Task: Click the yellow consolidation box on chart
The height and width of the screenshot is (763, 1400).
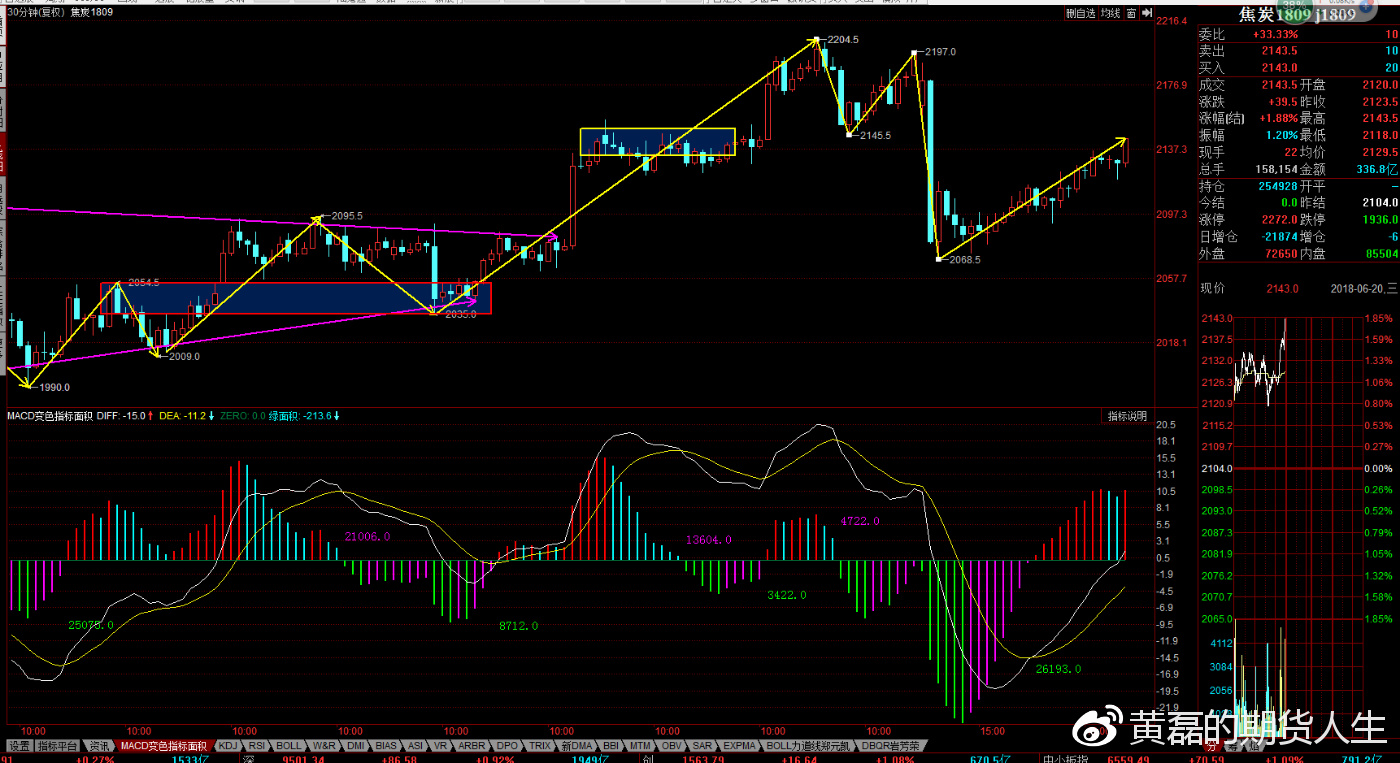Action: pyautogui.click(x=657, y=142)
